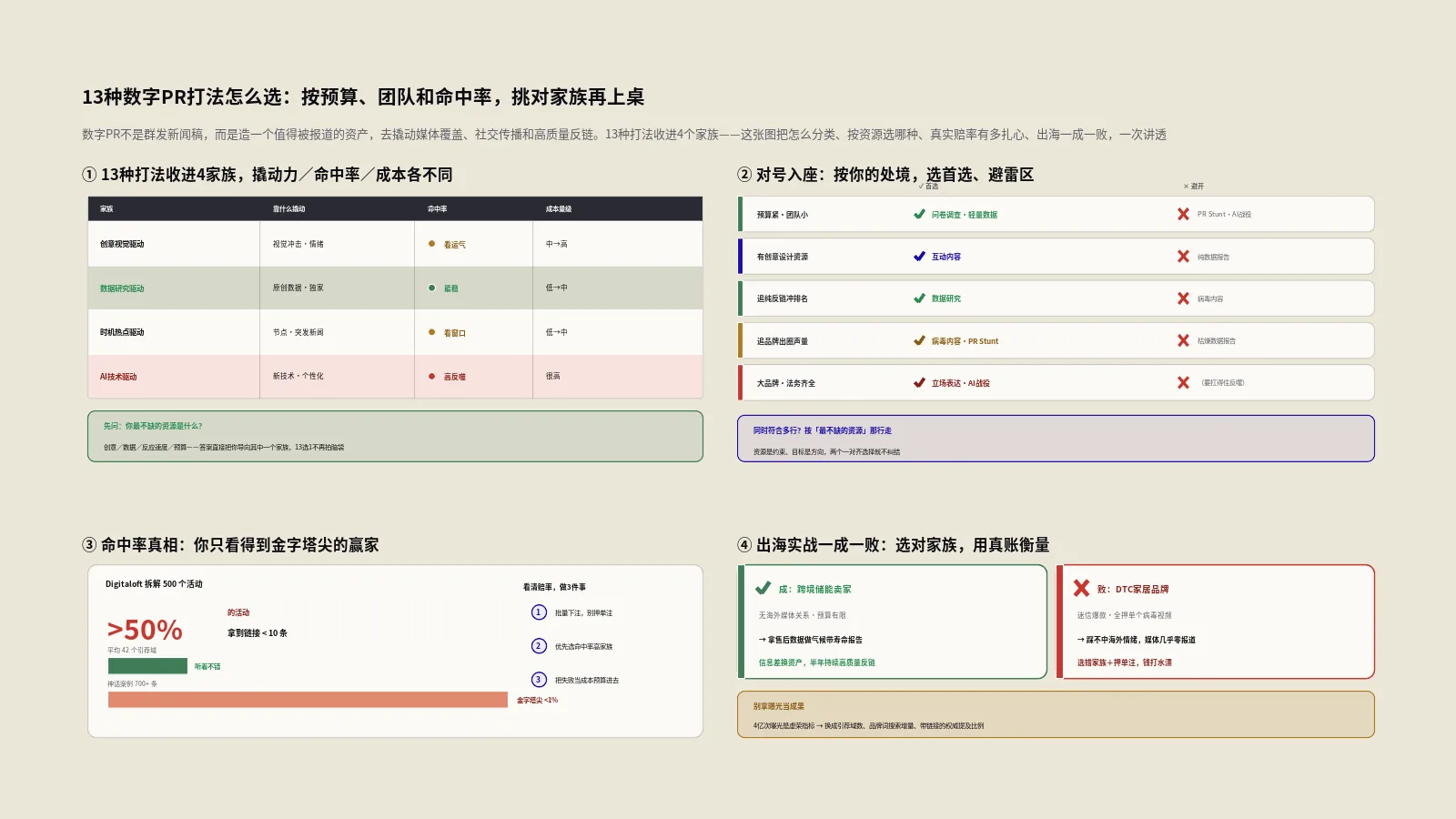Click the 创意视觉驱动 row label
This screenshot has width=1456, height=819.
(122, 244)
